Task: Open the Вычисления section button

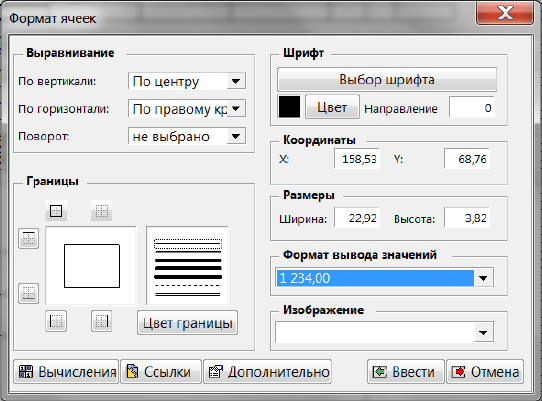Action: pyautogui.click(x=66, y=372)
